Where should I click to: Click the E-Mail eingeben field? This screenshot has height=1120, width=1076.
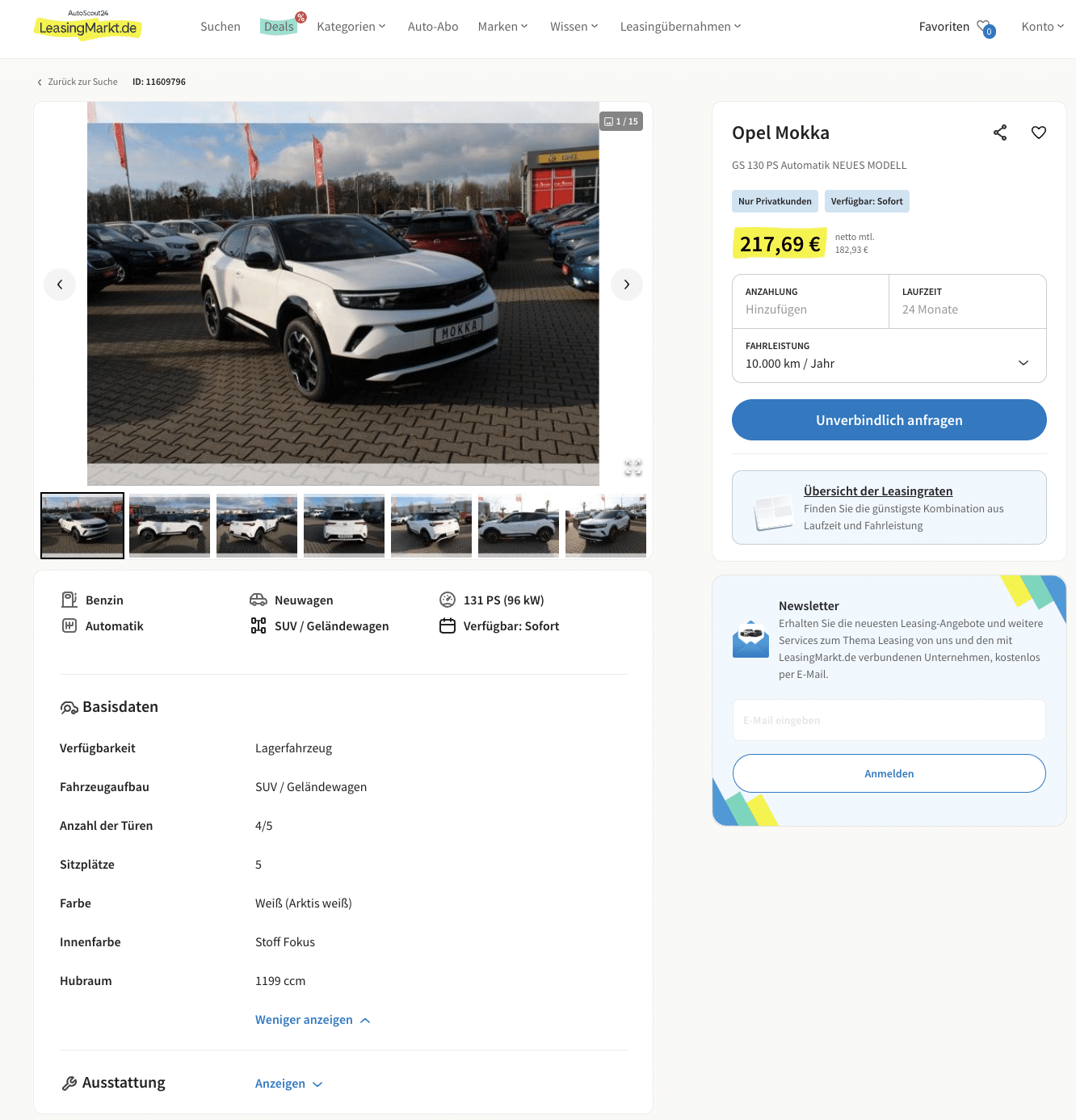pos(889,720)
